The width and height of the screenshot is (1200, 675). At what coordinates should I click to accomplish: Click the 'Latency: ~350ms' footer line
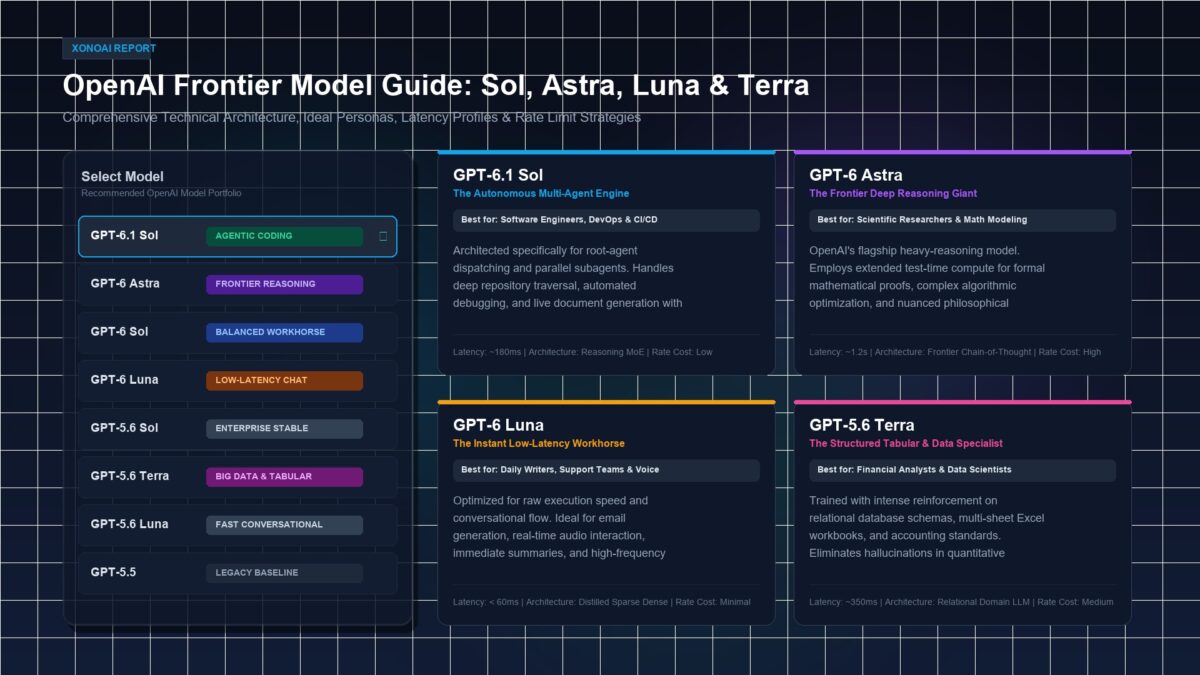[961, 602]
